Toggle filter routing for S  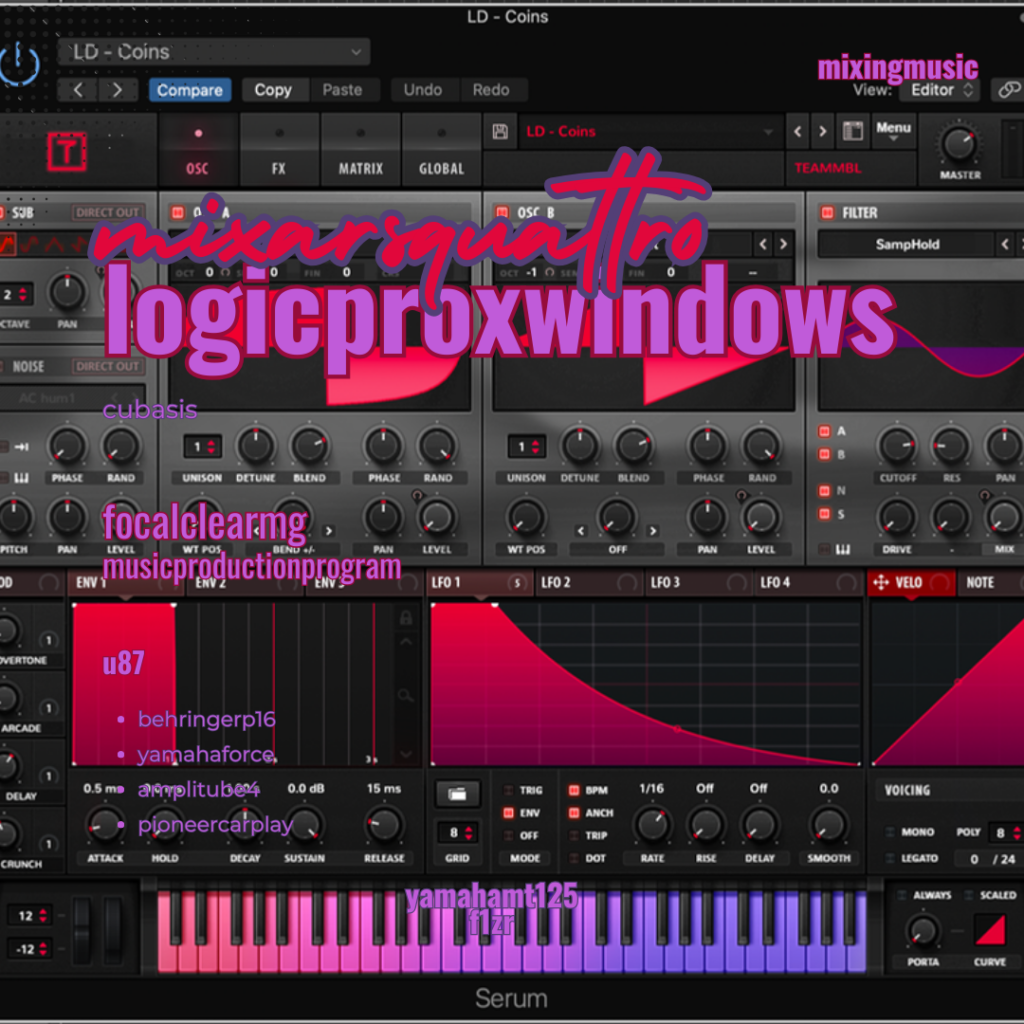tap(825, 514)
